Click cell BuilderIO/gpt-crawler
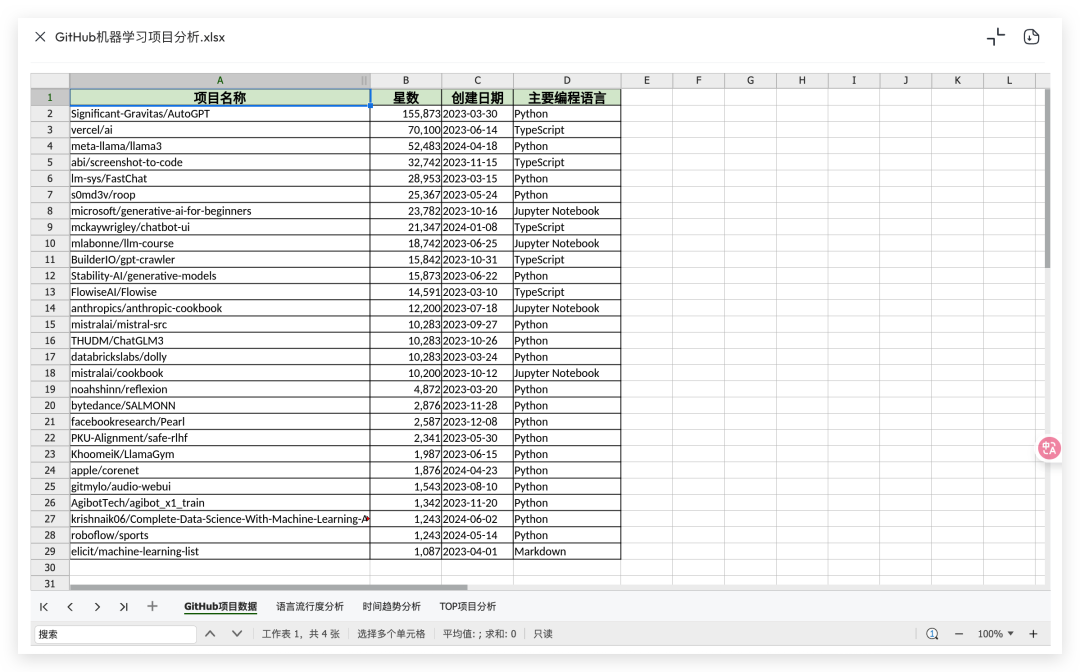The width and height of the screenshot is (1080, 672). (x=220, y=260)
